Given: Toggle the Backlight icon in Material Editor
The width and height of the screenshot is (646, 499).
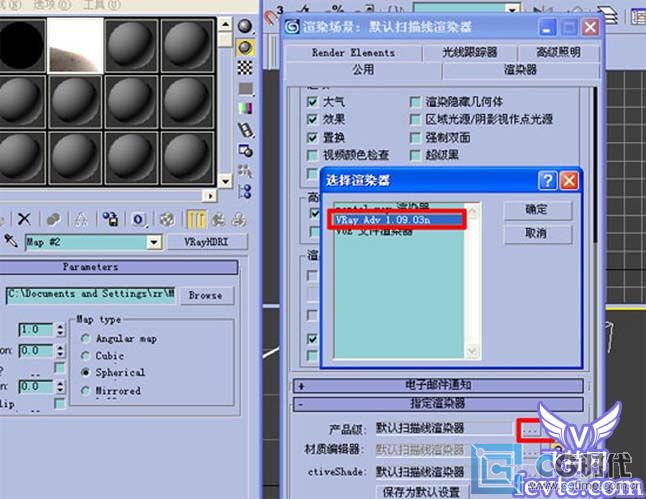Looking at the screenshot, I should [x=245, y=48].
